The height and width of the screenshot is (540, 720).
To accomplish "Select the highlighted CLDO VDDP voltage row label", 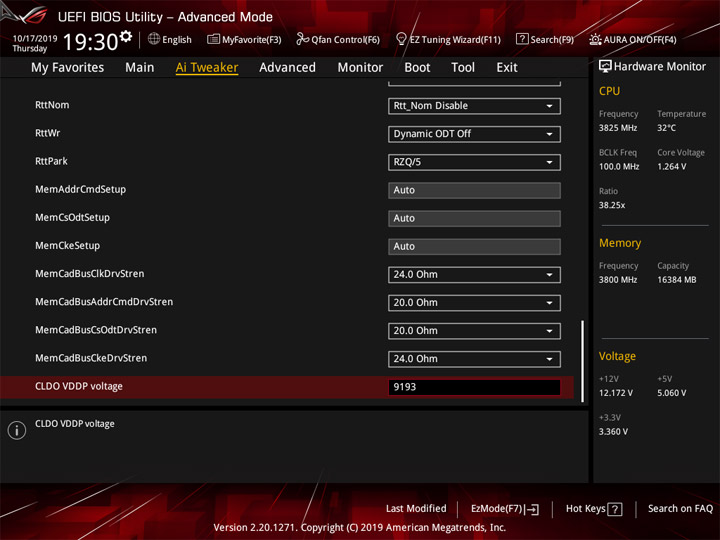I will click(x=79, y=387).
